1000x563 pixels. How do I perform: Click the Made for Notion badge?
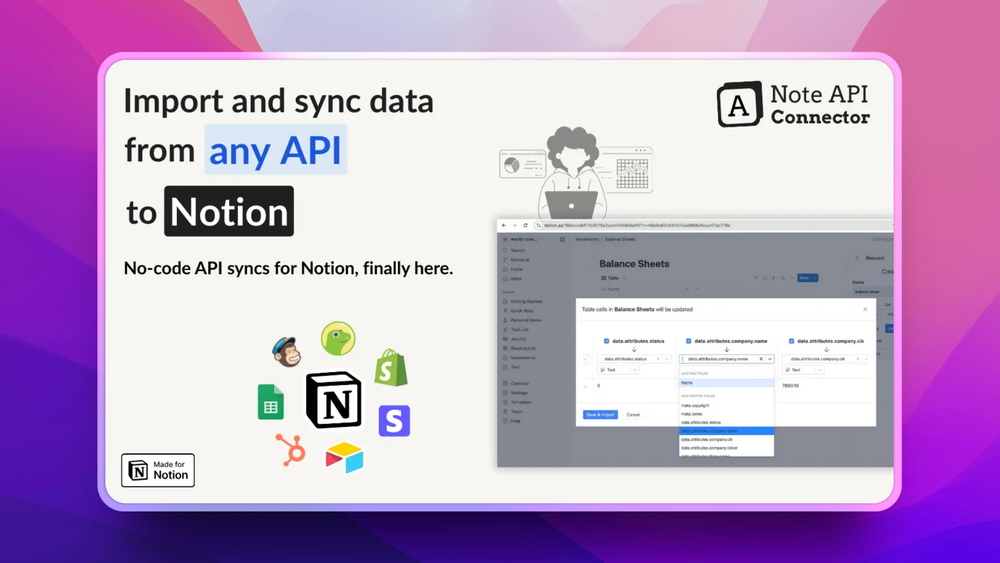[x=158, y=470]
